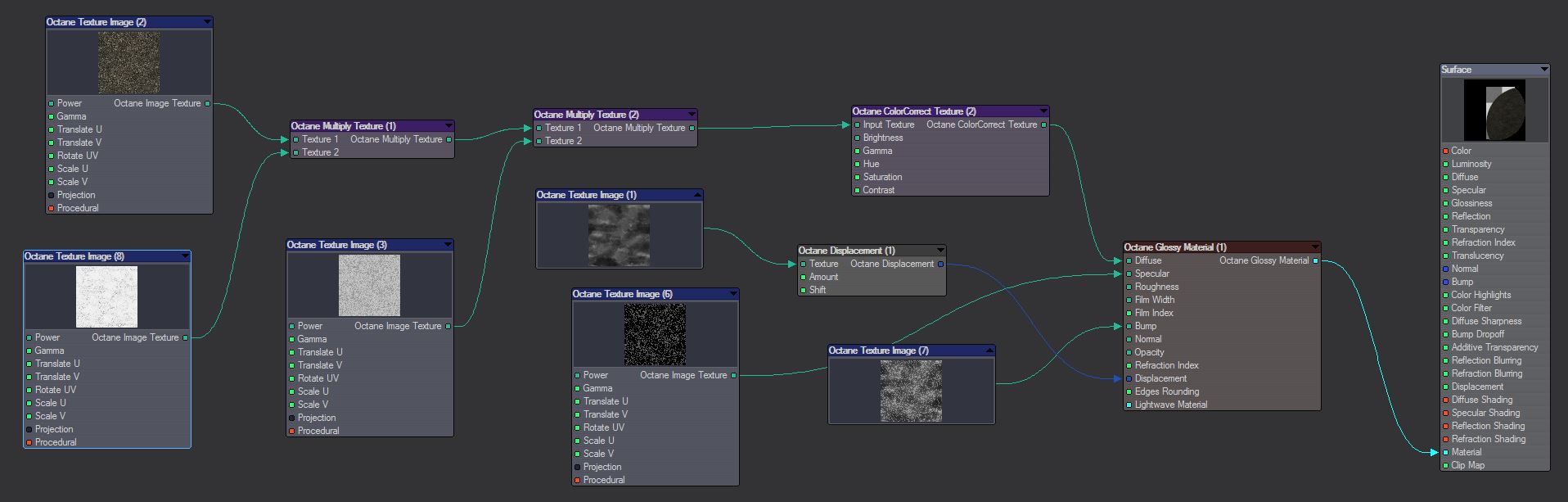Click the Material input socket on Surface node
The image size is (1568, 502).
(1446, 452)
